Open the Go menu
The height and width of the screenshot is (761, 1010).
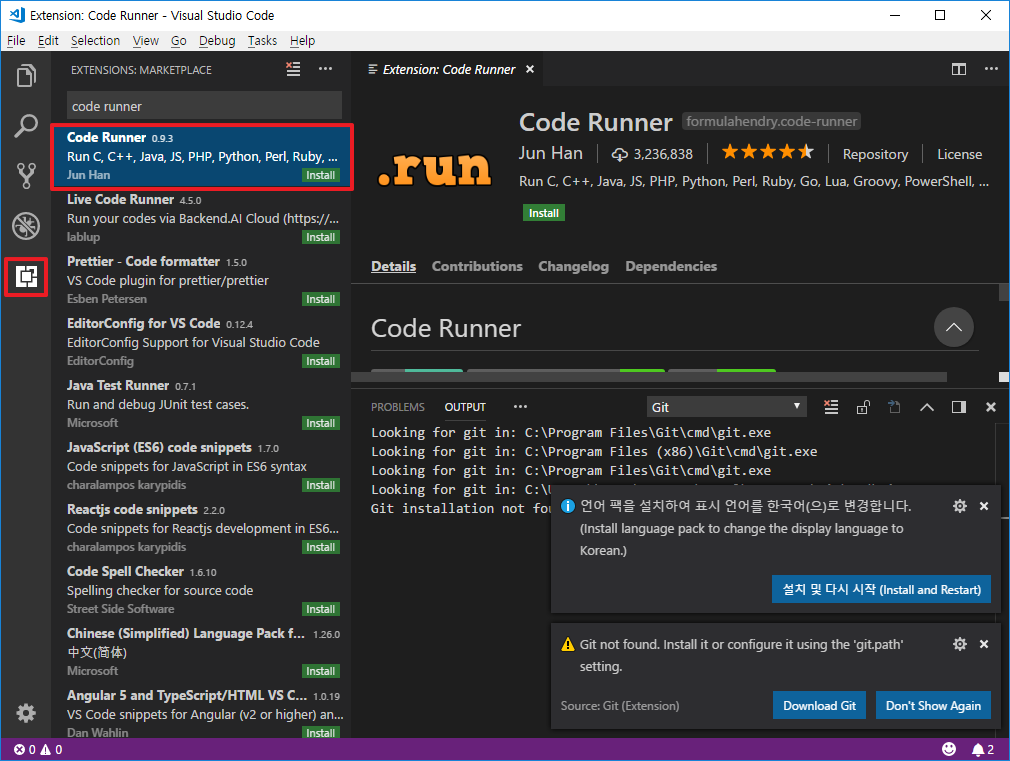coord(178,41)
